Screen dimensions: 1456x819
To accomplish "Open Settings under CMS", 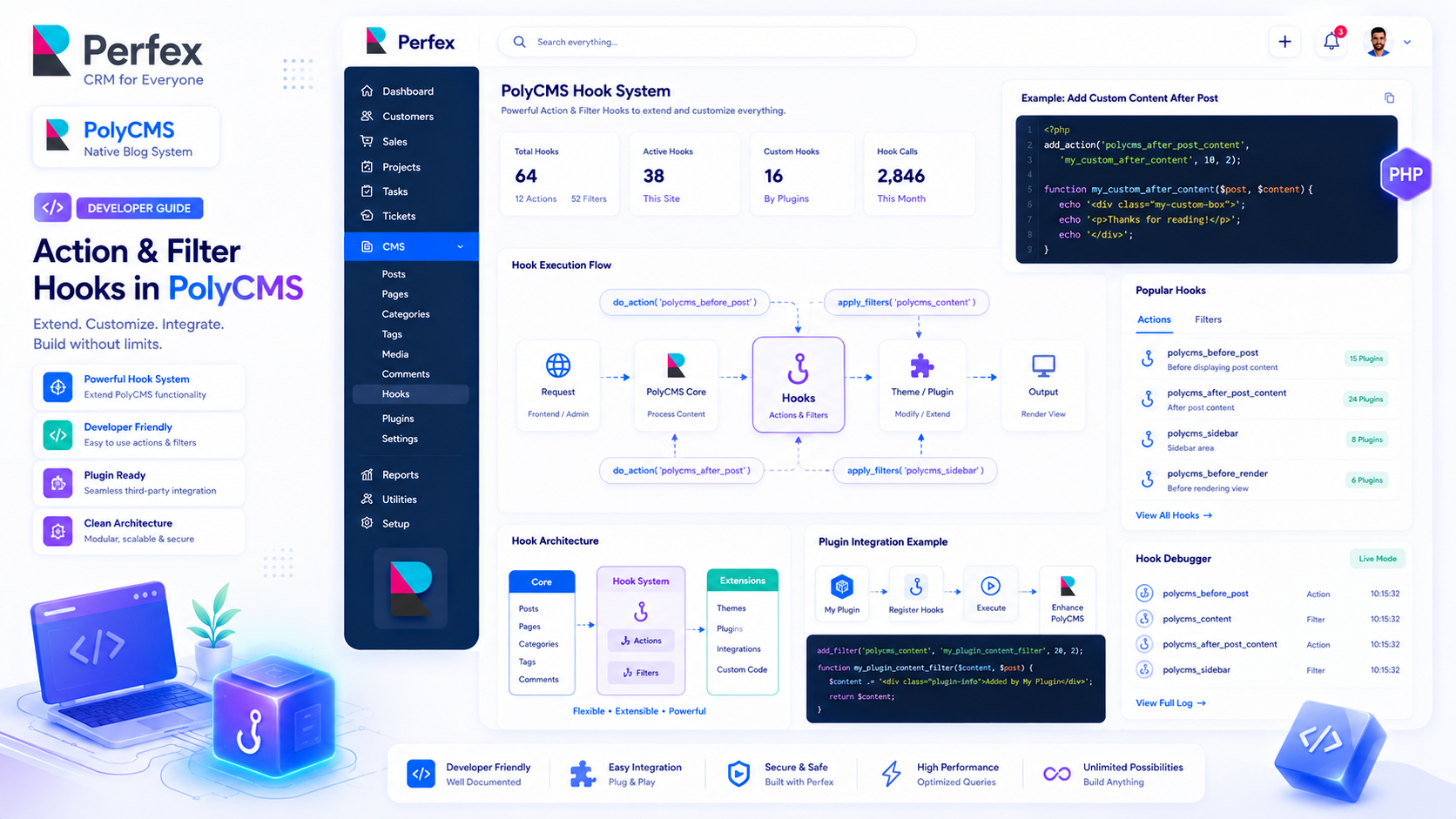I will (x=400, y=439).
